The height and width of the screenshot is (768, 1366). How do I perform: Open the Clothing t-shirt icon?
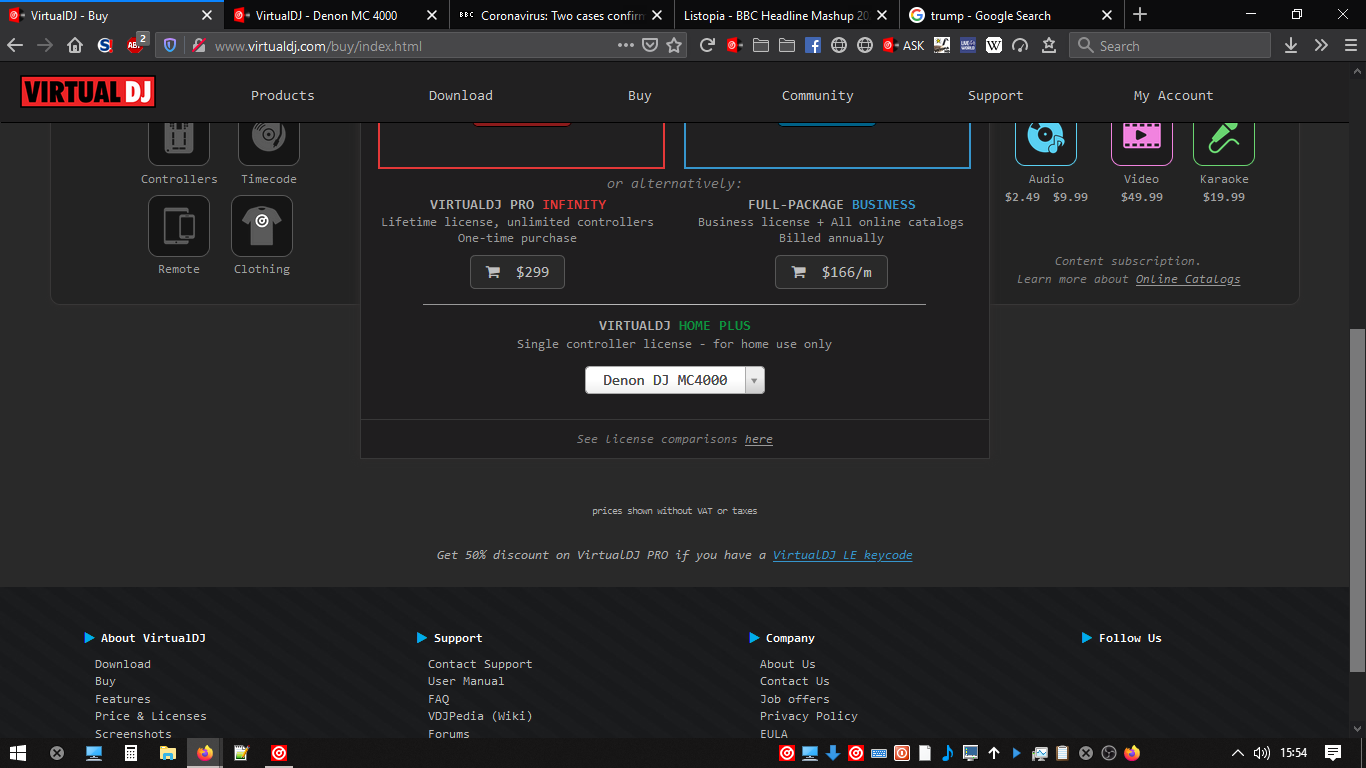(262, 226)
